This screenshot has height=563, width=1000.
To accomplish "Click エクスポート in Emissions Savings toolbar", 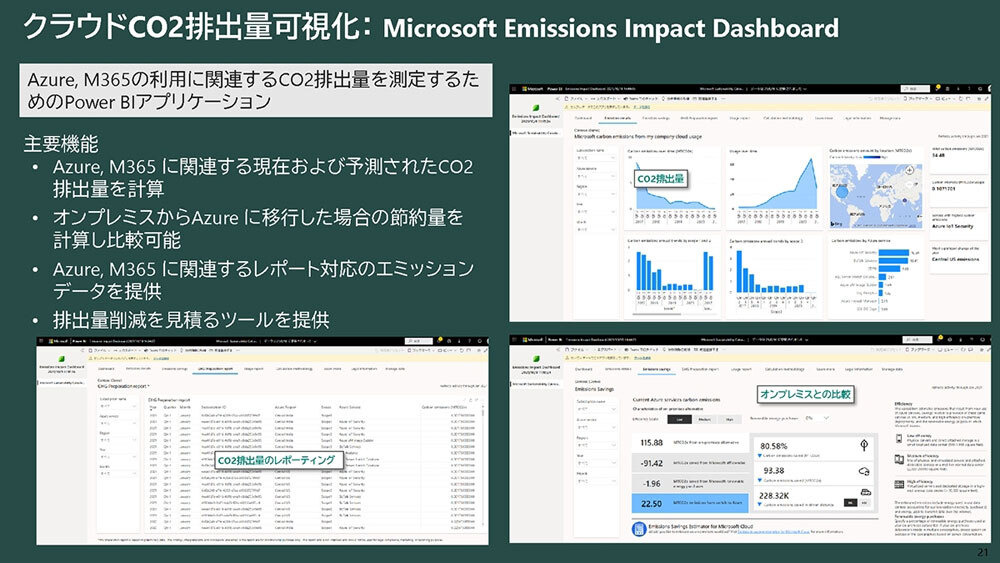I will [x=604, y=350].
